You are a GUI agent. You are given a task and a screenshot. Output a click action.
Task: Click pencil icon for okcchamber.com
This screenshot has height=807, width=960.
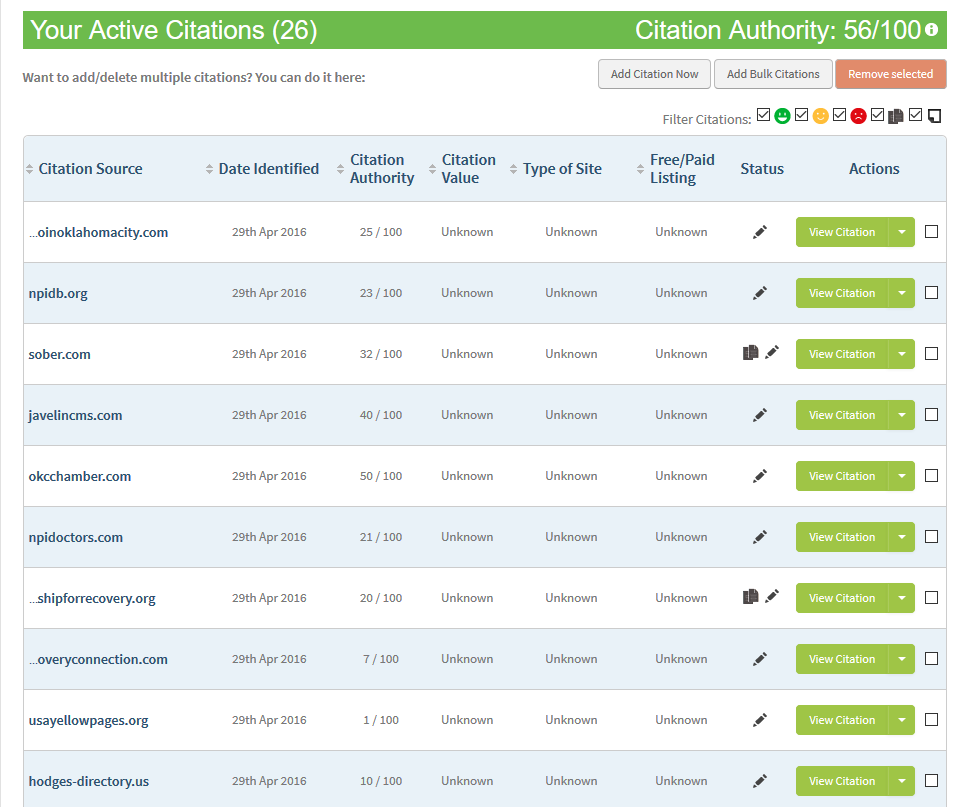coord(760,476)
